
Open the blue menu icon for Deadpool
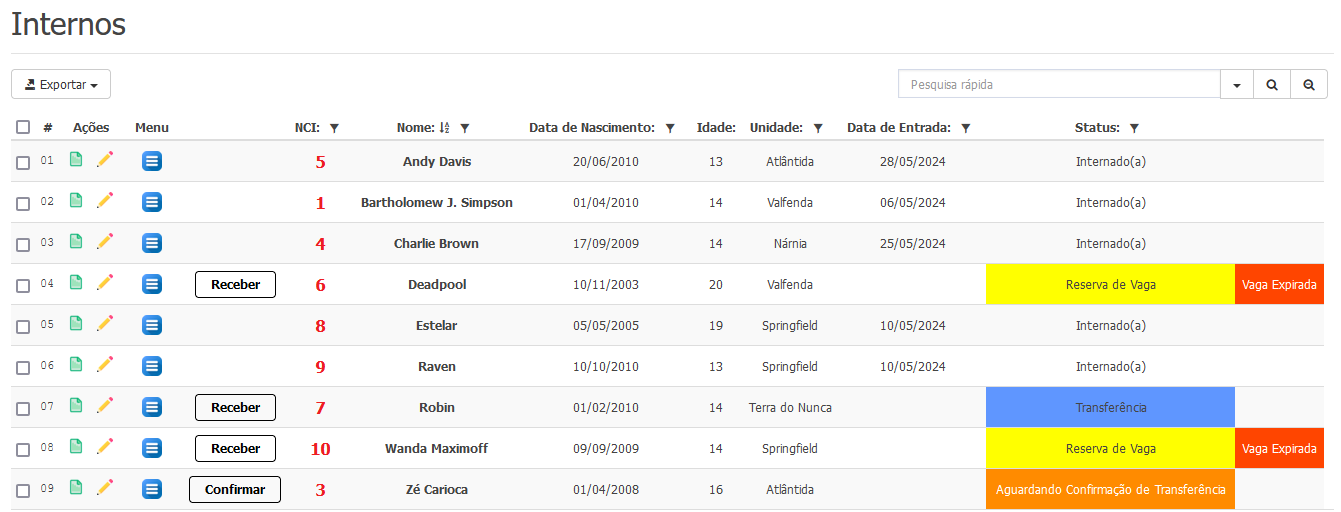coord(152,284)
